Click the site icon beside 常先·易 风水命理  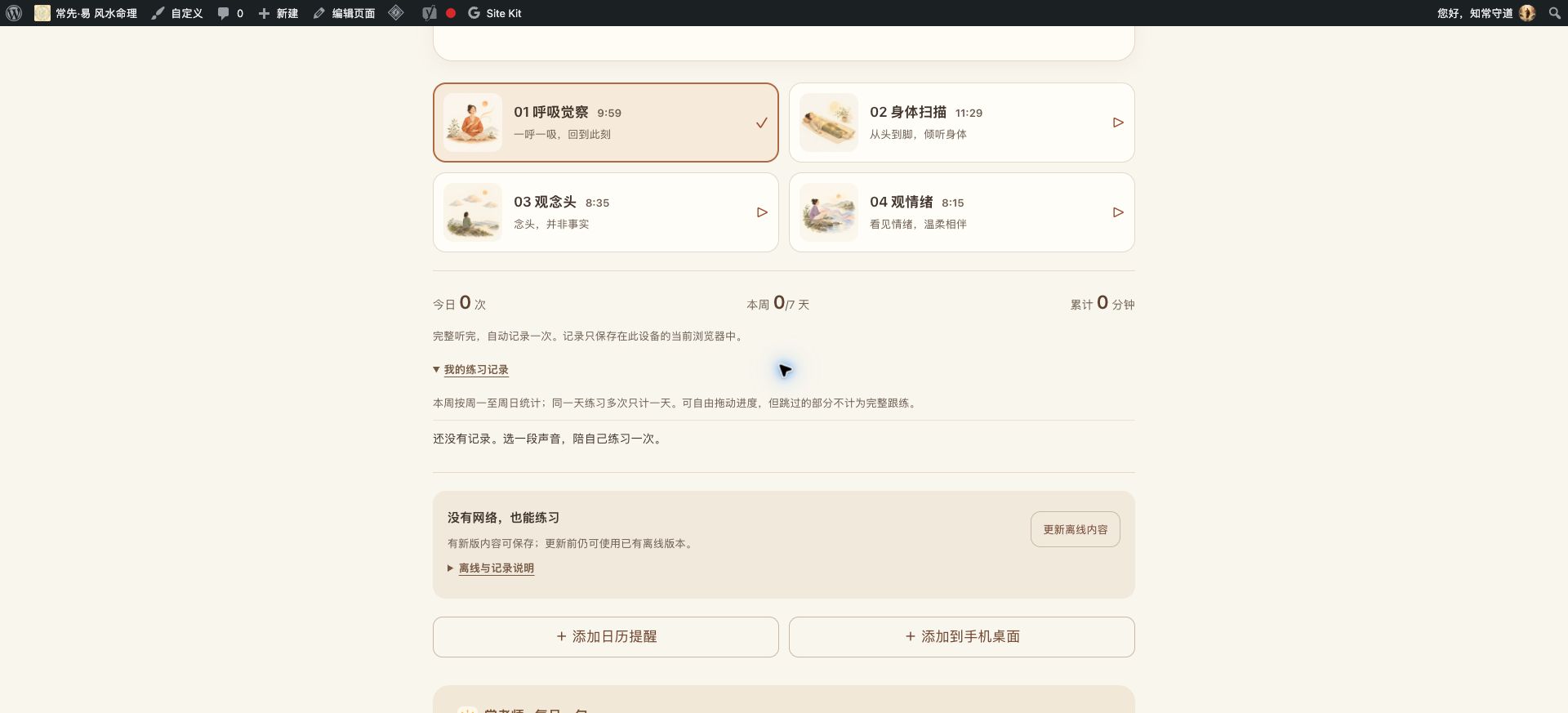pyautogui.click(x=42, y=13)
